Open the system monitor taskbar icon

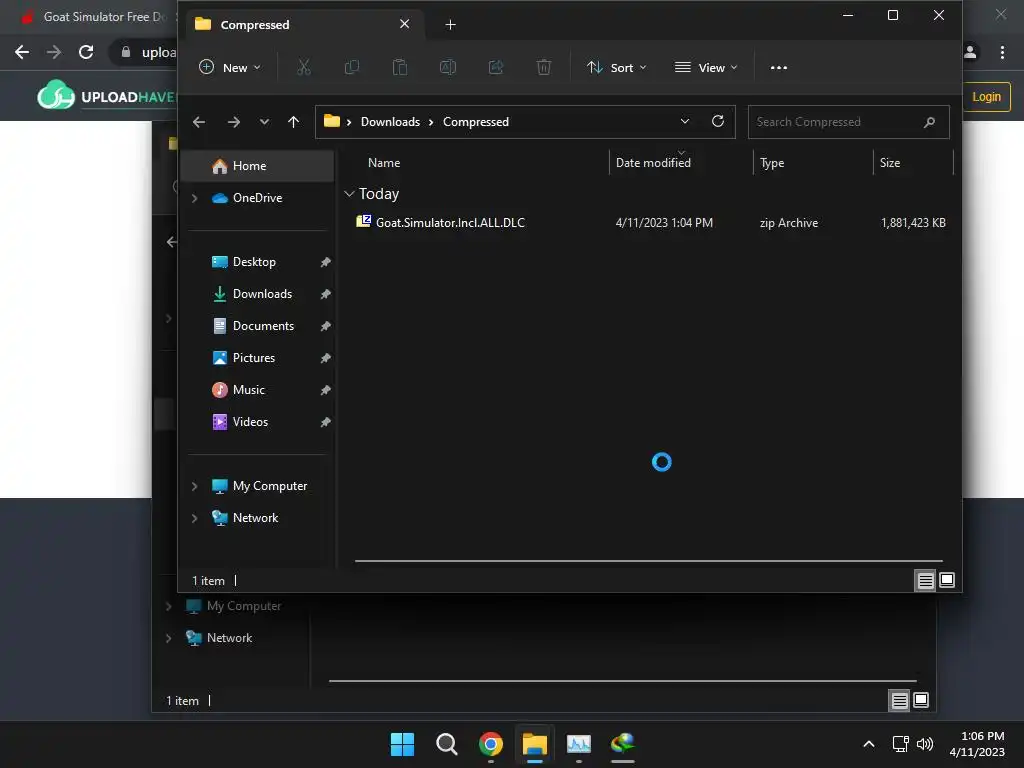click(x=579, y=744)
